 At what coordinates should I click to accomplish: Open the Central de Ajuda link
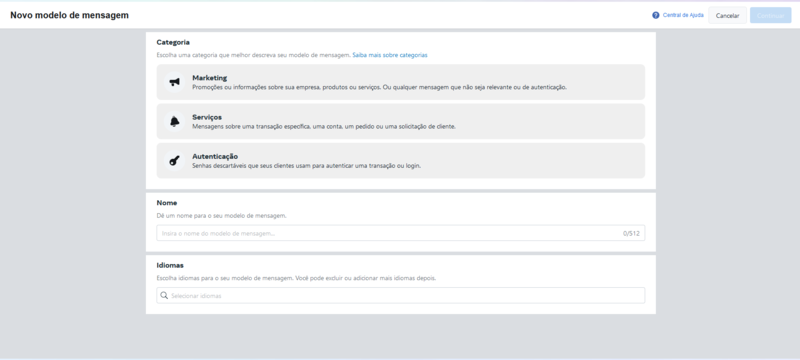683,15
